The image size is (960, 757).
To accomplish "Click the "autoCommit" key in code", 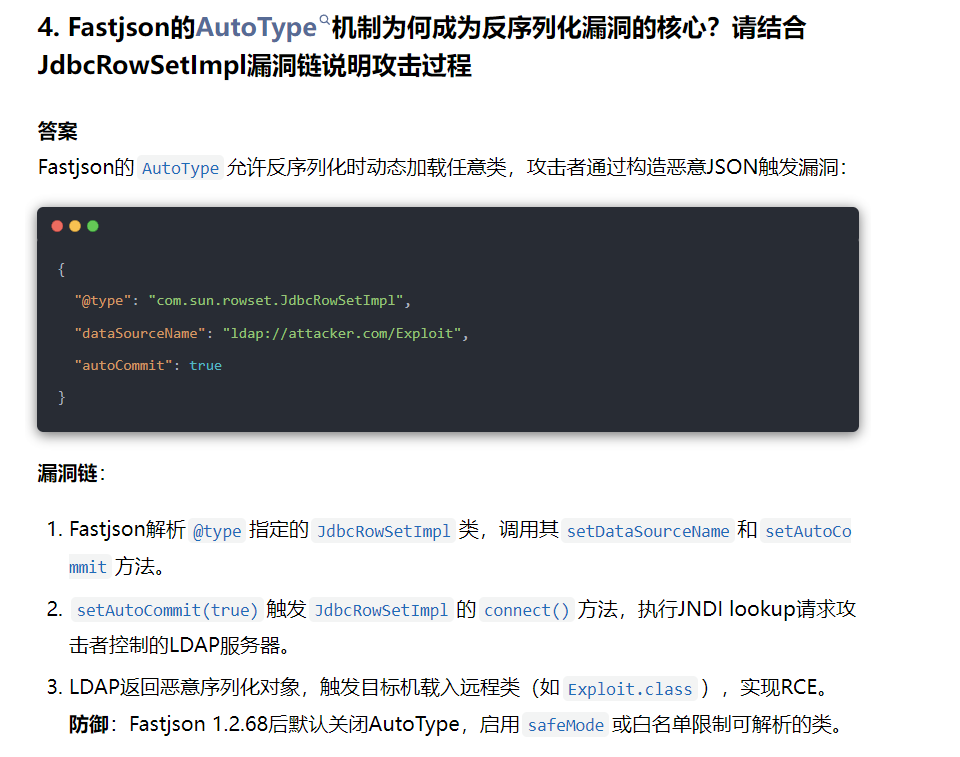I will pyautogui.click(x=123, y=366).
